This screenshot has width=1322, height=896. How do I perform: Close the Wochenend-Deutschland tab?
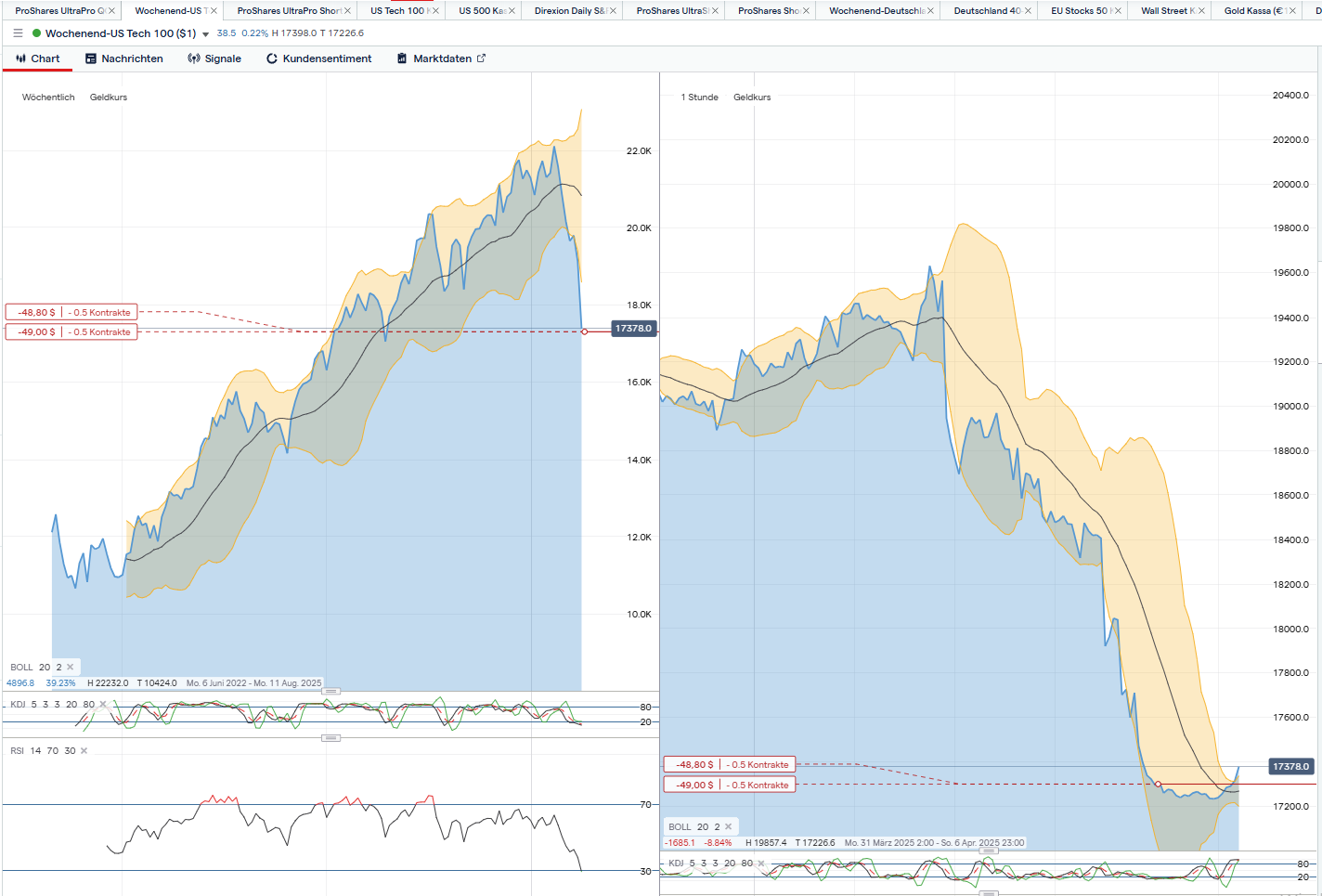point(930,11)
